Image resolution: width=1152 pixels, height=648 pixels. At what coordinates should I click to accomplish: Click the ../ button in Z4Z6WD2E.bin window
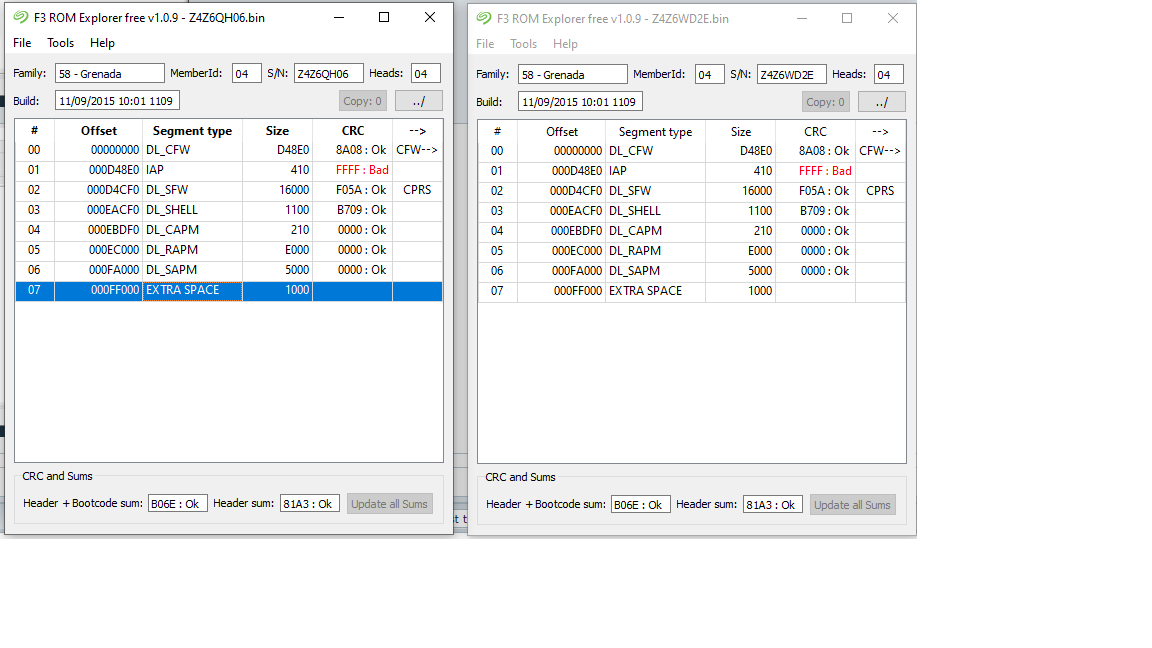[882, 102]
